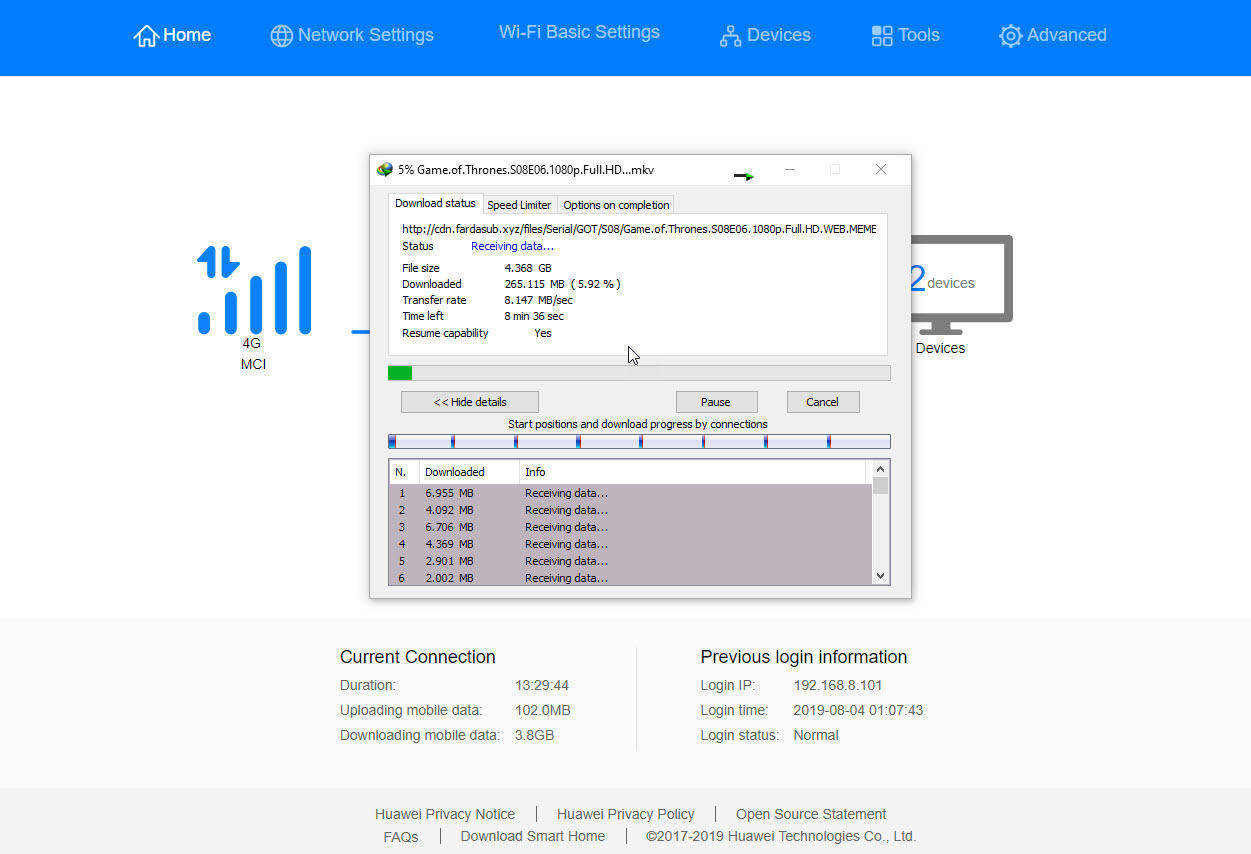Click the Normal login status value
Screen dimensions: 1251x854
click(x=816, y=735)
